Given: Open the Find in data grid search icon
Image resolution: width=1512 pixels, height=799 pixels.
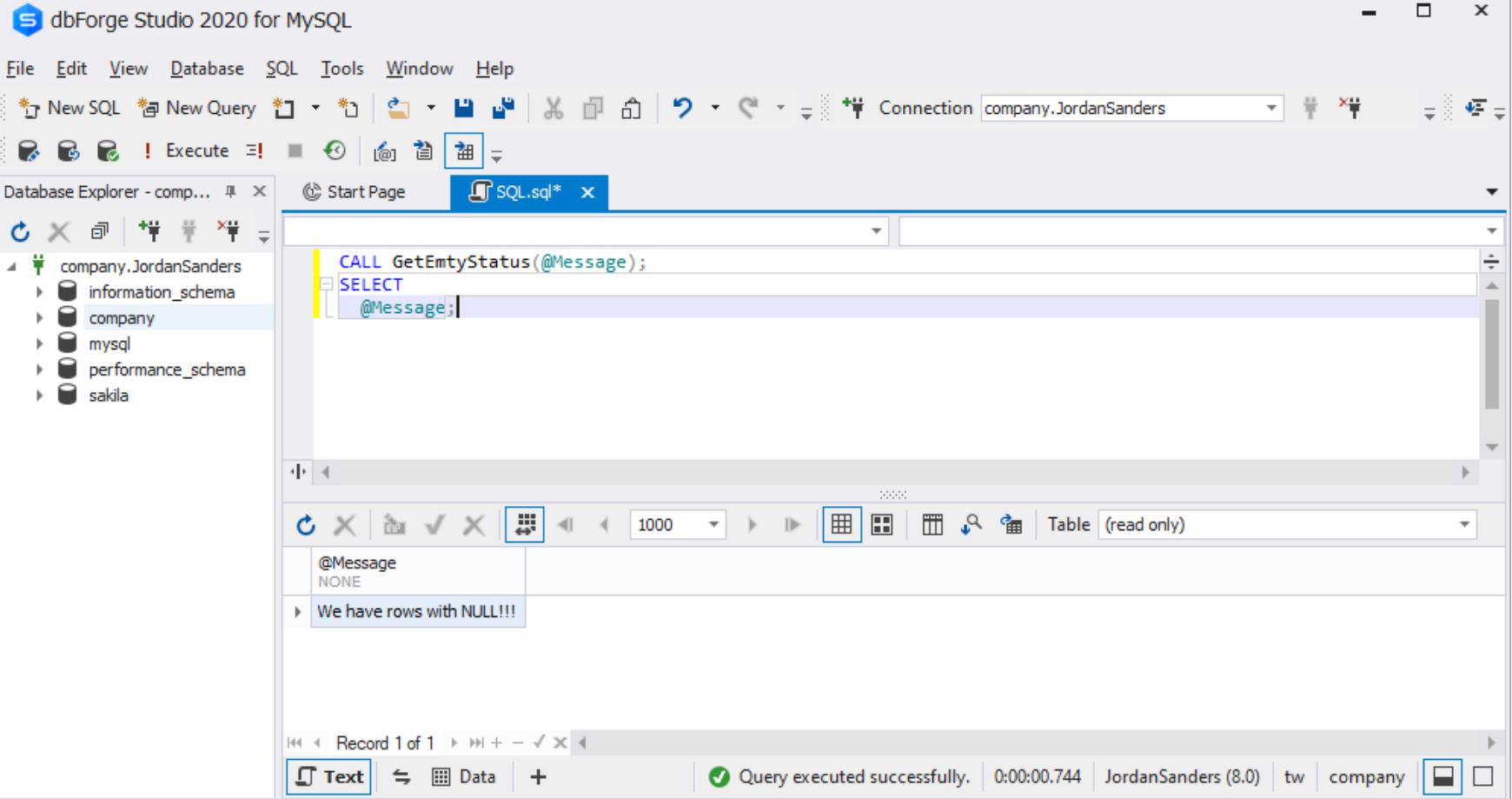Looking at the screenshot, I should pos(971,524).
